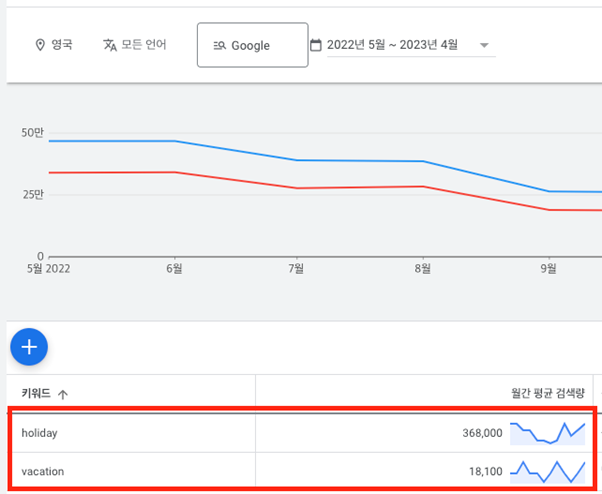Select the holiday keyword row
602x494 pixels.
tap(302, 433)
